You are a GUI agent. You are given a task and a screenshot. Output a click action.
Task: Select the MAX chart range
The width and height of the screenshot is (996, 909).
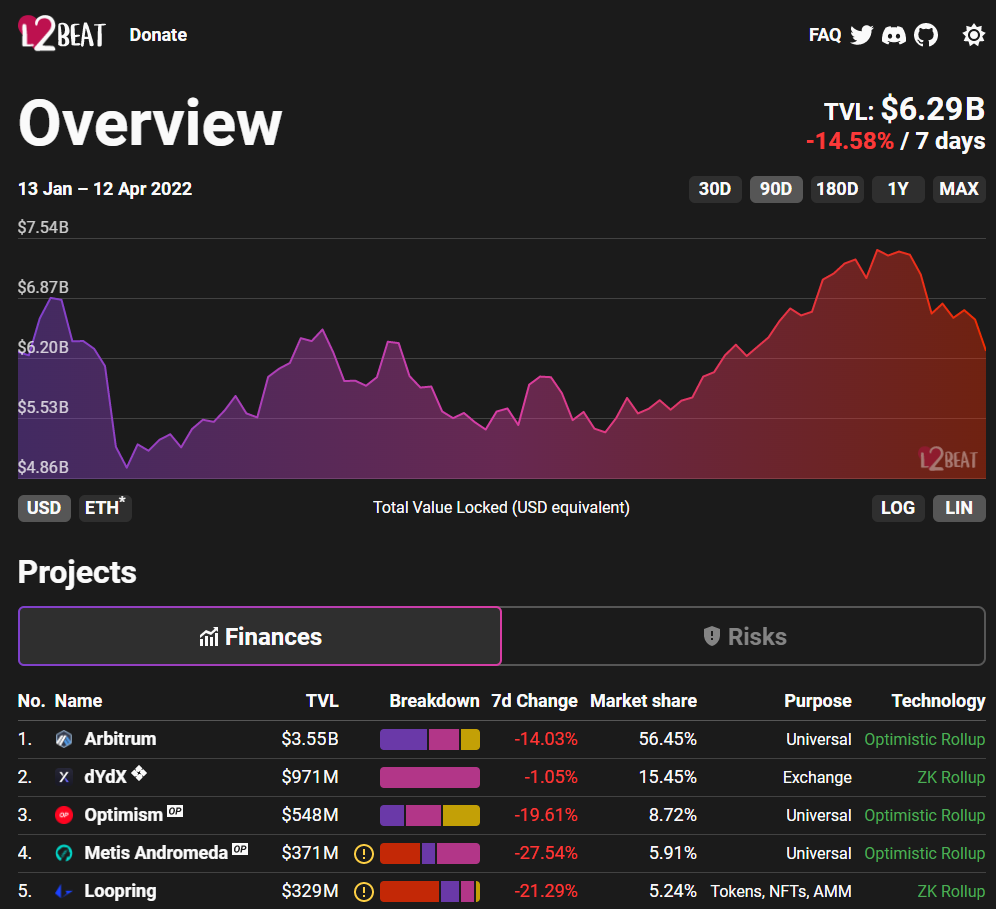[959, 189]
